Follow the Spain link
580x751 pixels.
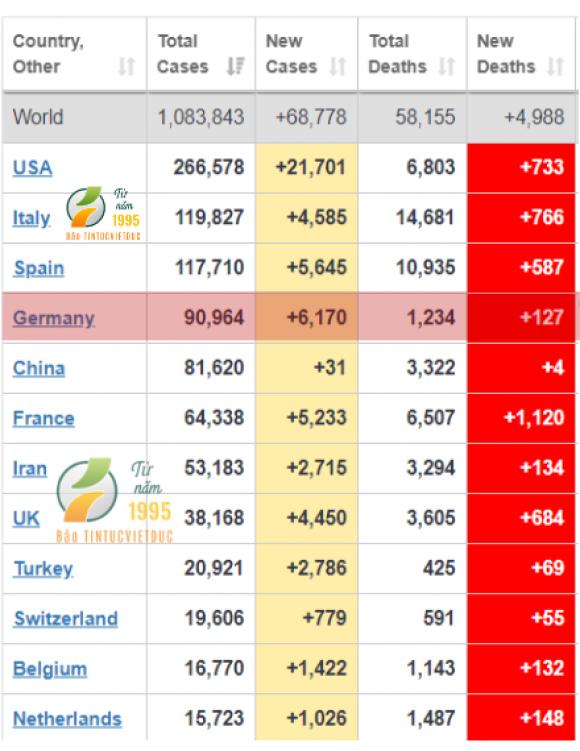click(x=39, y=269)
